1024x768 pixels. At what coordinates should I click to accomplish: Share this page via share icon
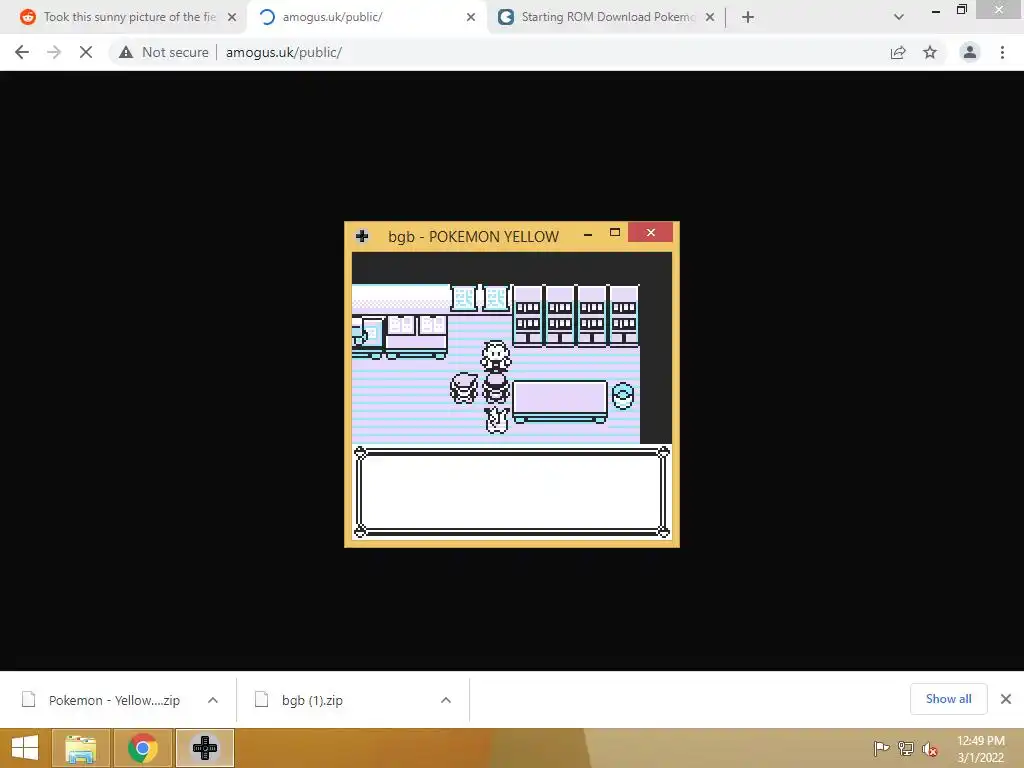pos(898,52)
